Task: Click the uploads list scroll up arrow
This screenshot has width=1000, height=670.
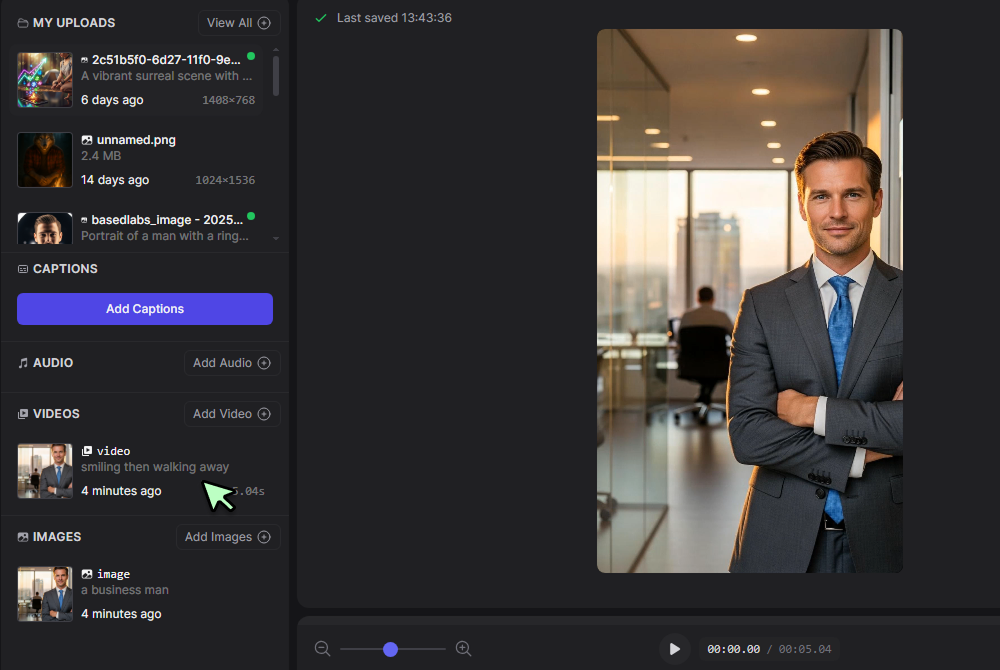Action: pos(276,51)
